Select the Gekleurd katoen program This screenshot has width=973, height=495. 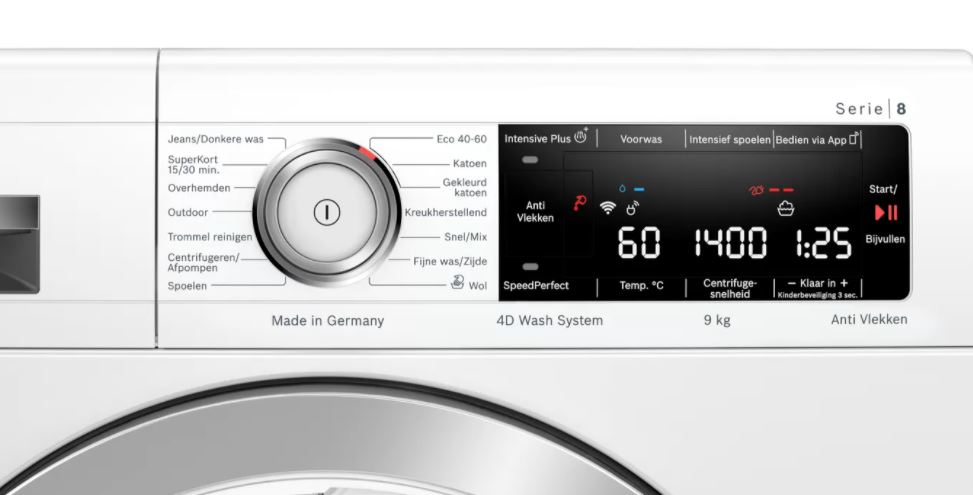[464, 187]
